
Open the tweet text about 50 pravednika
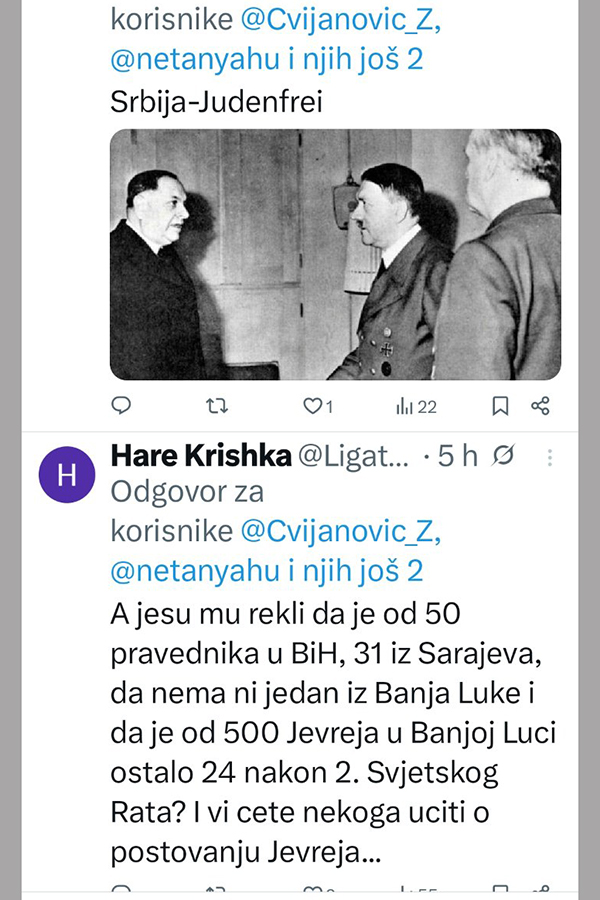click(333, 733)
